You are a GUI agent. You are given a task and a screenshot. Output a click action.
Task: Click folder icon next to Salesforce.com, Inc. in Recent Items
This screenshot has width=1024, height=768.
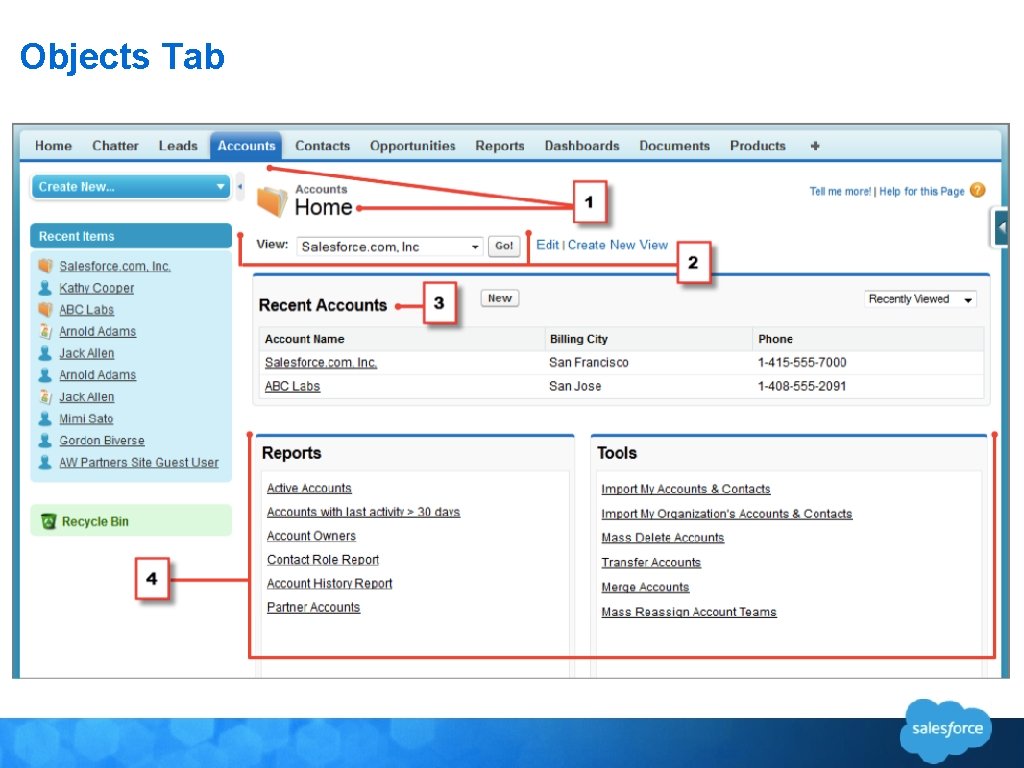coord(45,266)
